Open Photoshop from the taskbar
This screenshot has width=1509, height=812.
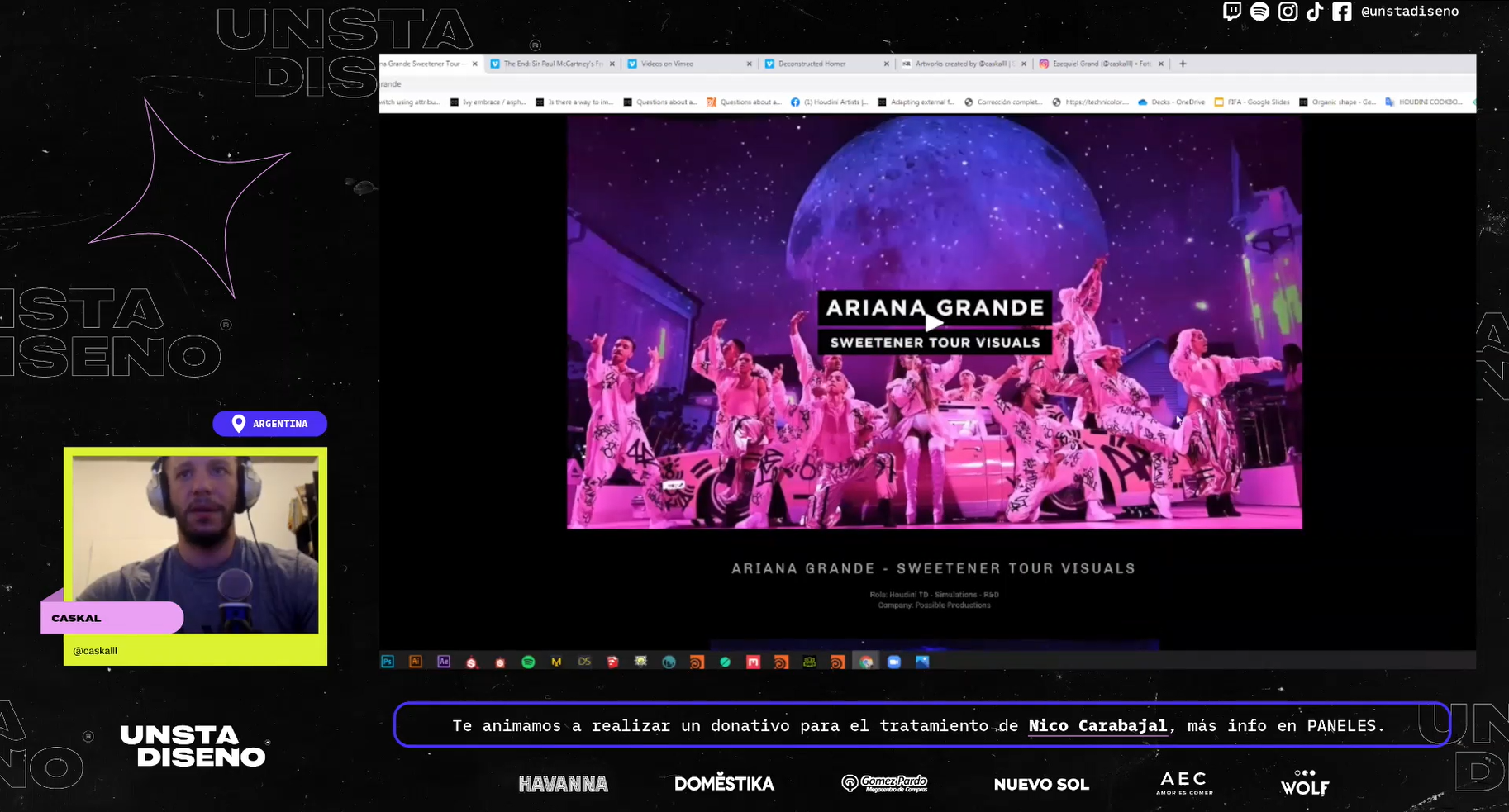(x=388, y=662)
